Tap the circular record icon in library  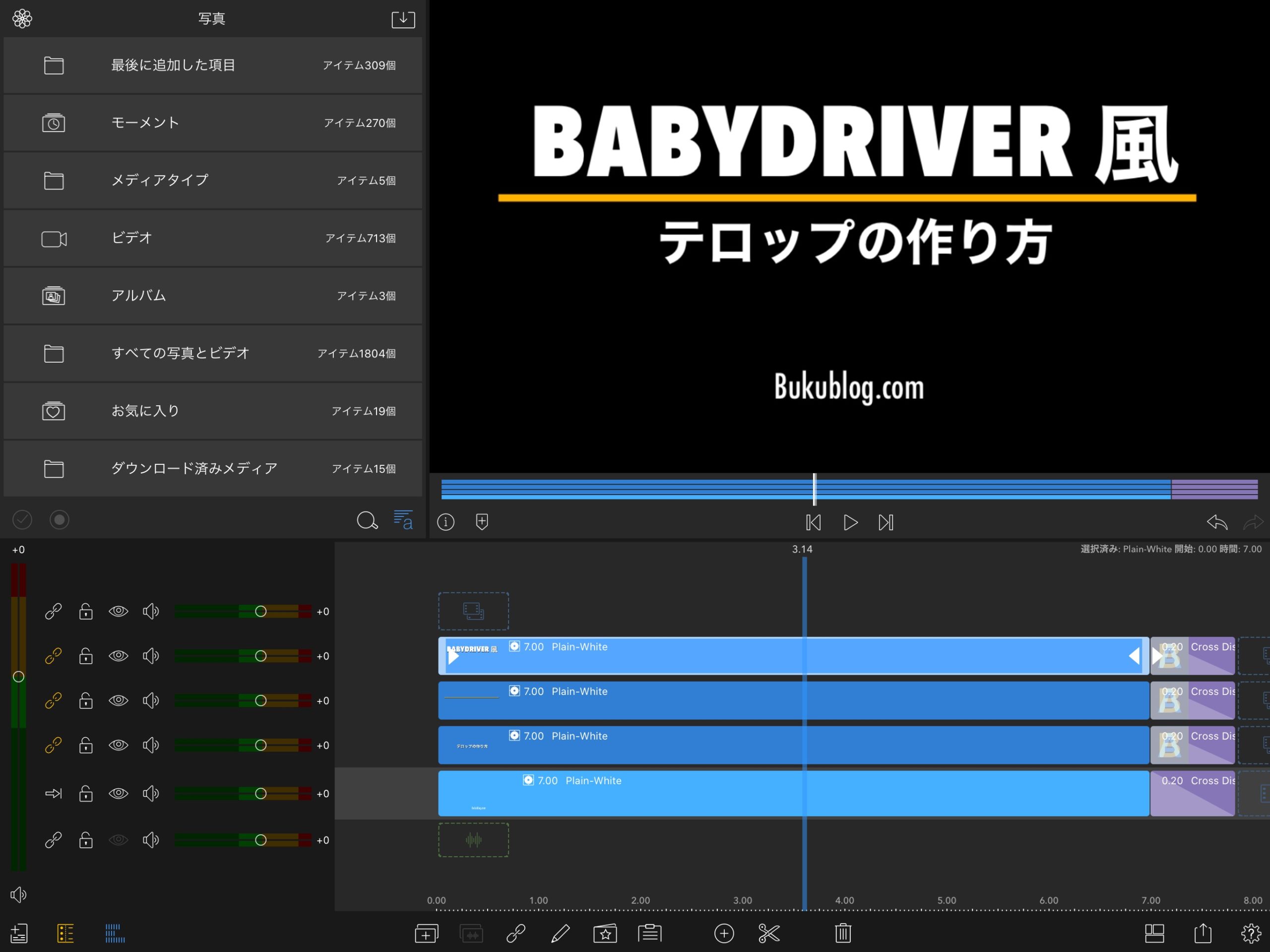tap(59, 519)
